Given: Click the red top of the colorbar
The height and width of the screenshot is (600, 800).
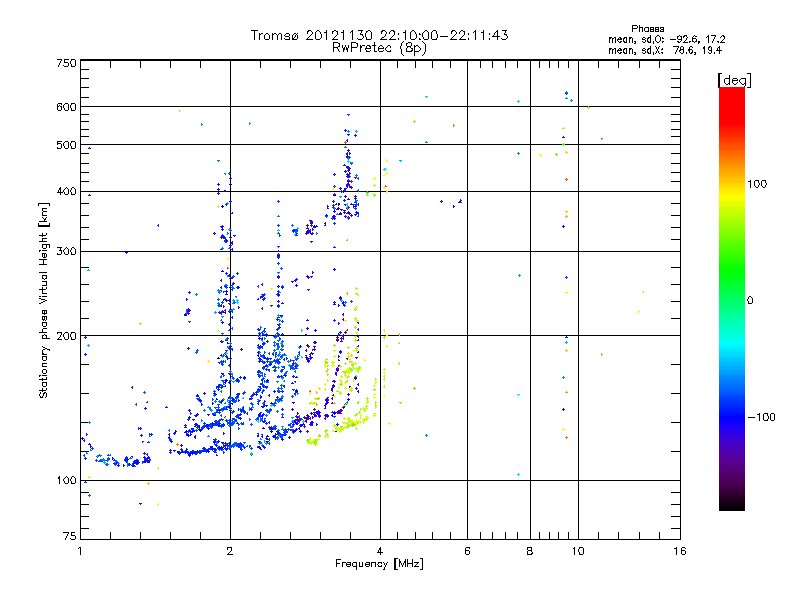Looking at the screenshot, I should click(731, 93).
